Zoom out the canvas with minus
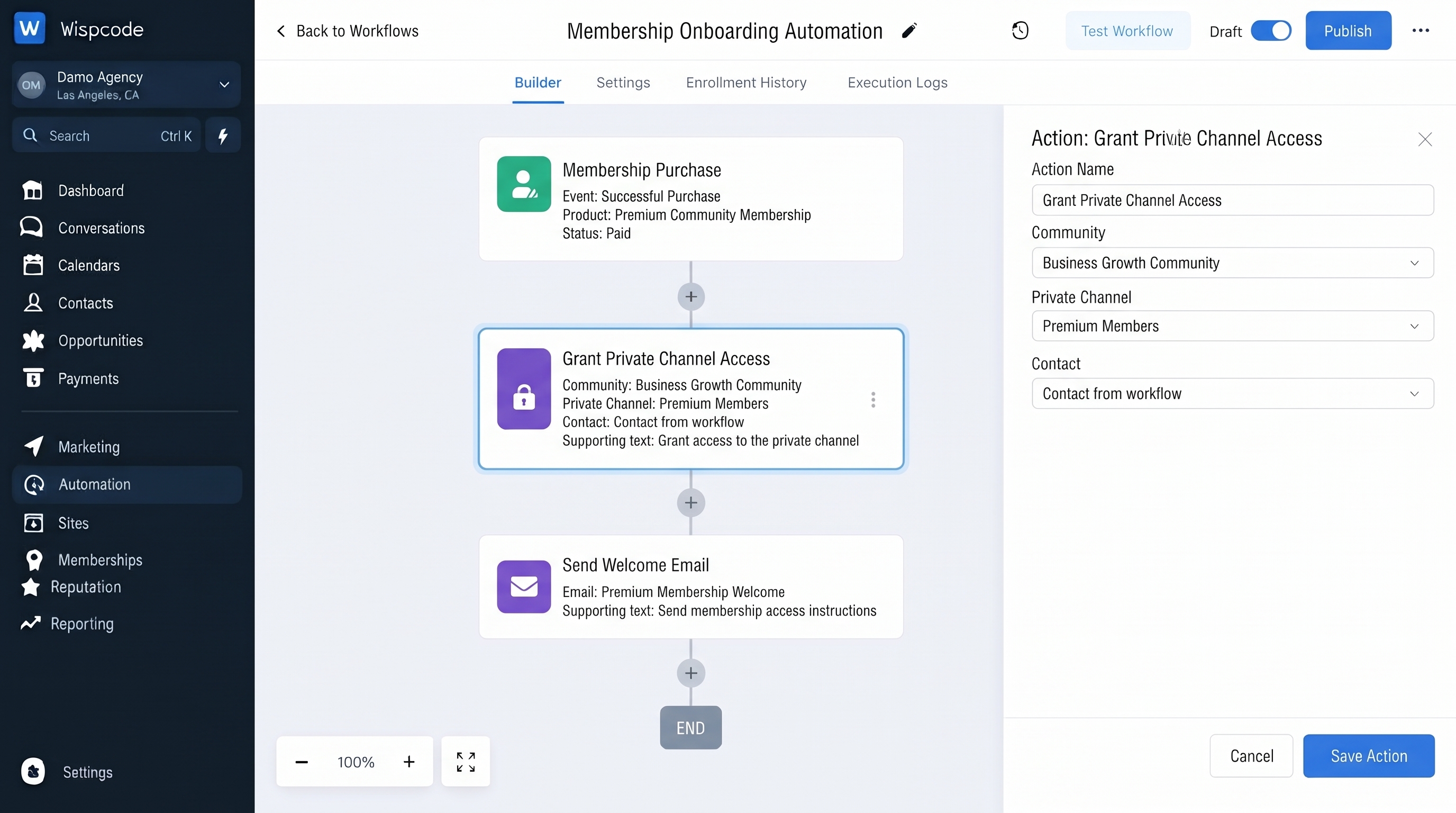Viewport: 1456px width, 813px height. coord(302,762)
